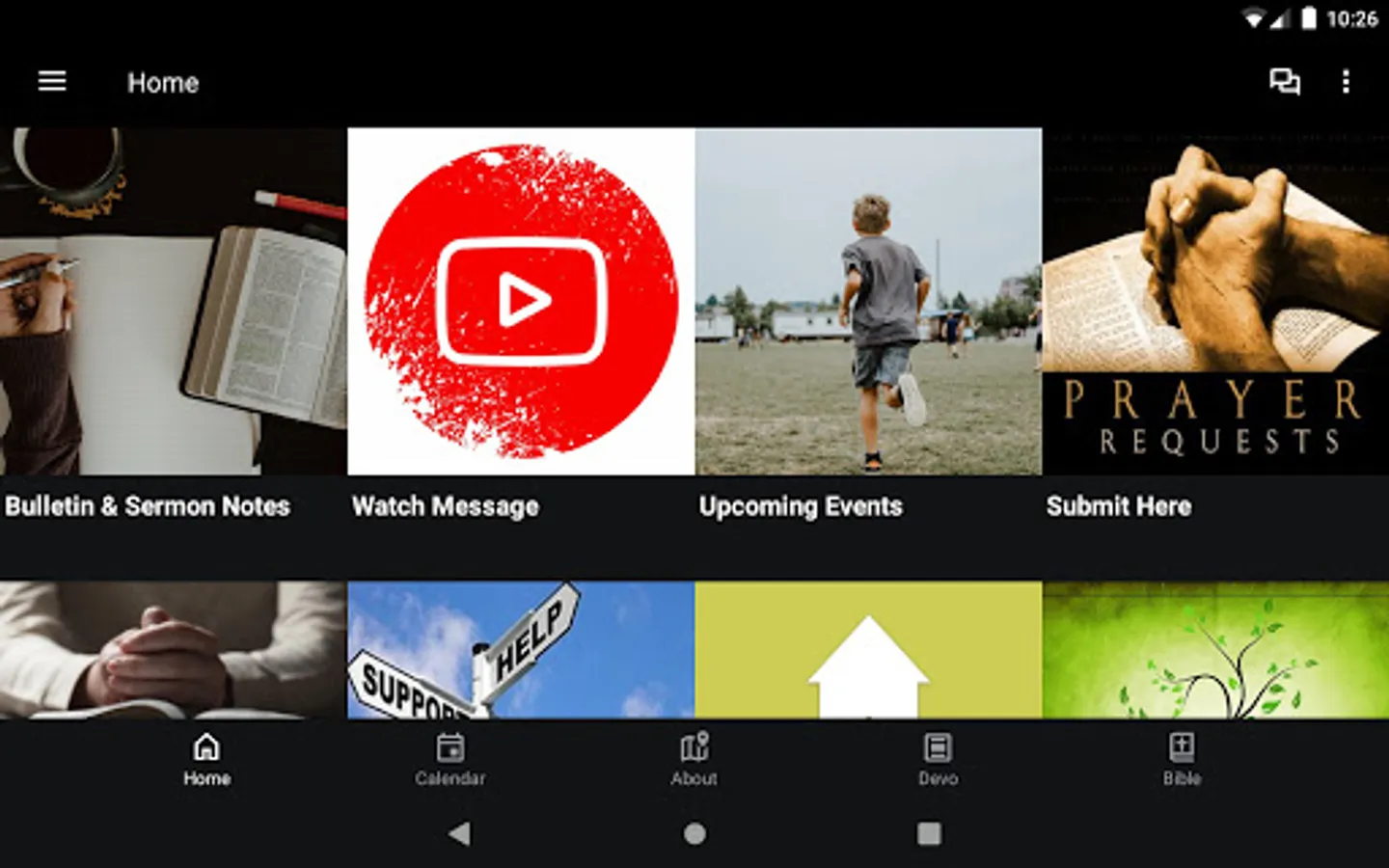The height and width of the screenshot is (868, 1389).
Task: Open the Help Support signpost tile
Action: pos(521,650)
